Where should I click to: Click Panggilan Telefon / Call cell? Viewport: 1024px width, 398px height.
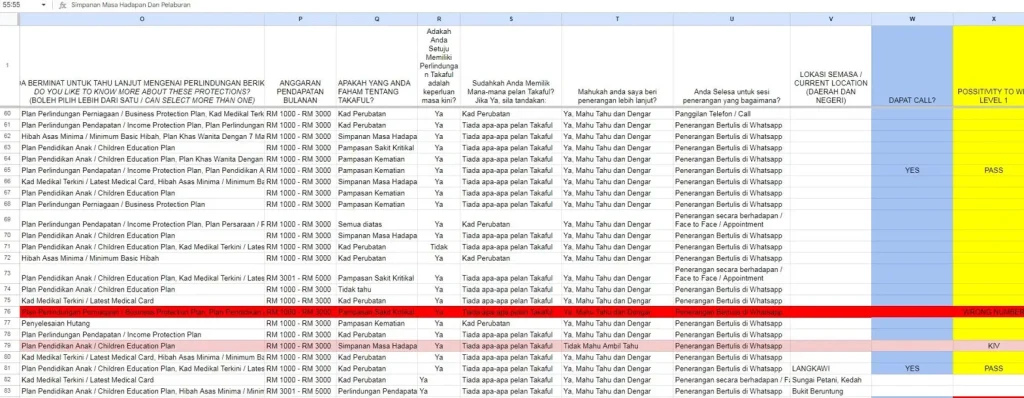731,114
